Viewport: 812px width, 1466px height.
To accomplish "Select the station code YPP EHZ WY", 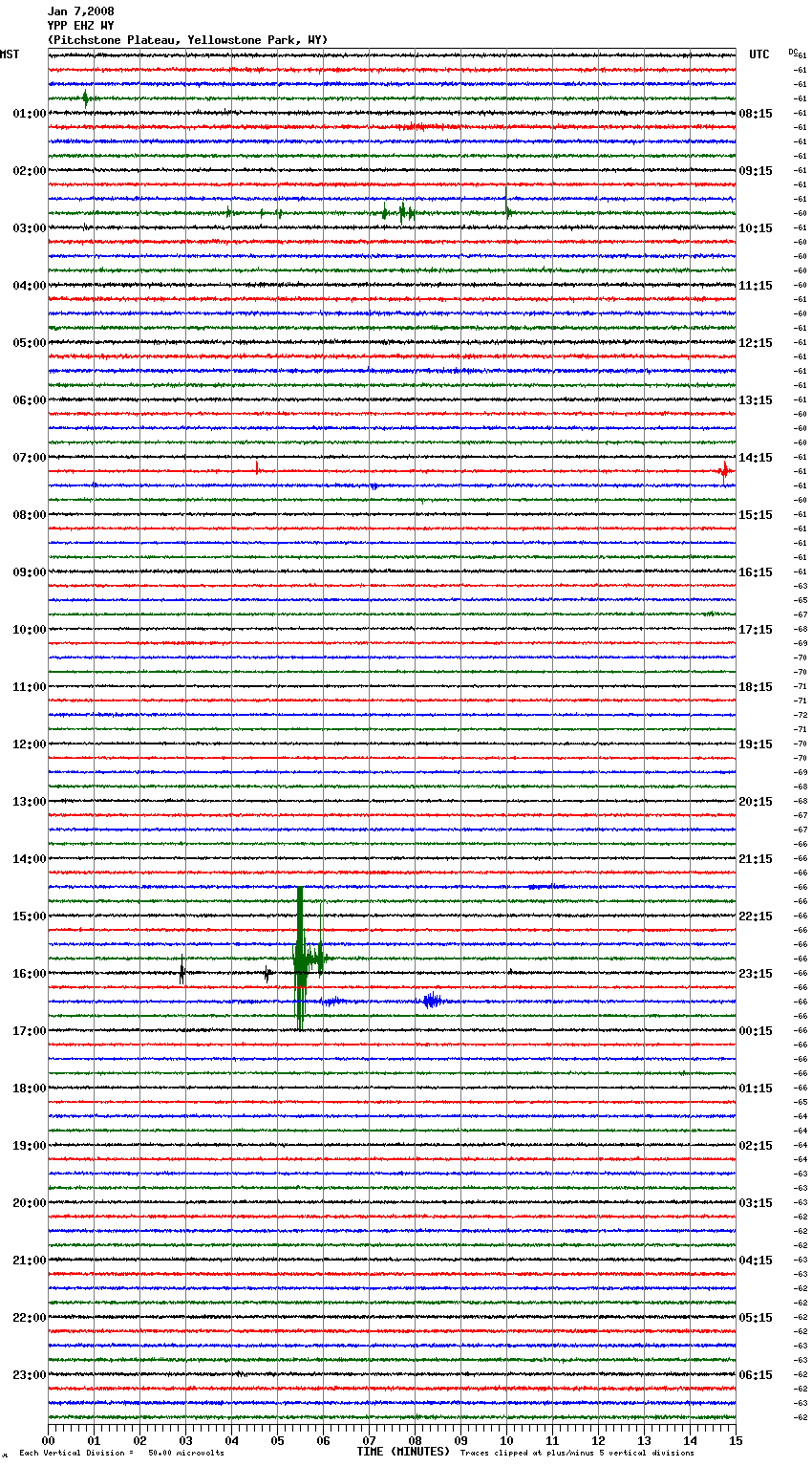I will coord(80,26).
